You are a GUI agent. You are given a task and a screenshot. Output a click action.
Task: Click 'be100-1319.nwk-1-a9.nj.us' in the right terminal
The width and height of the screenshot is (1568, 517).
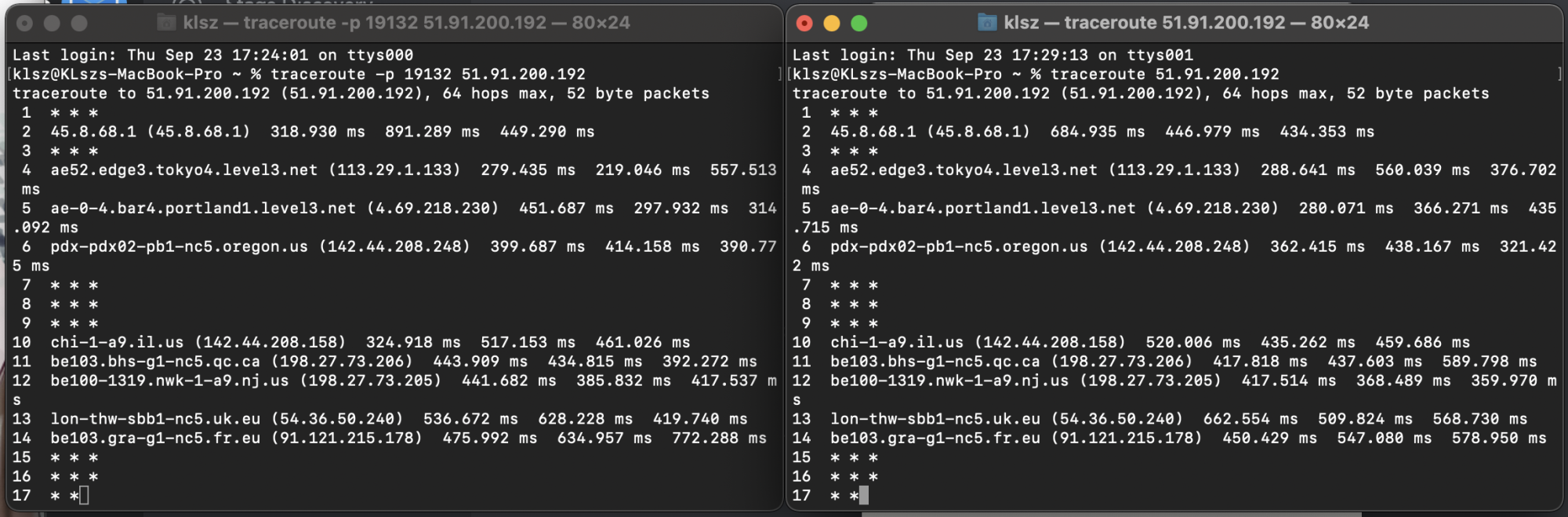click(950, 381)
